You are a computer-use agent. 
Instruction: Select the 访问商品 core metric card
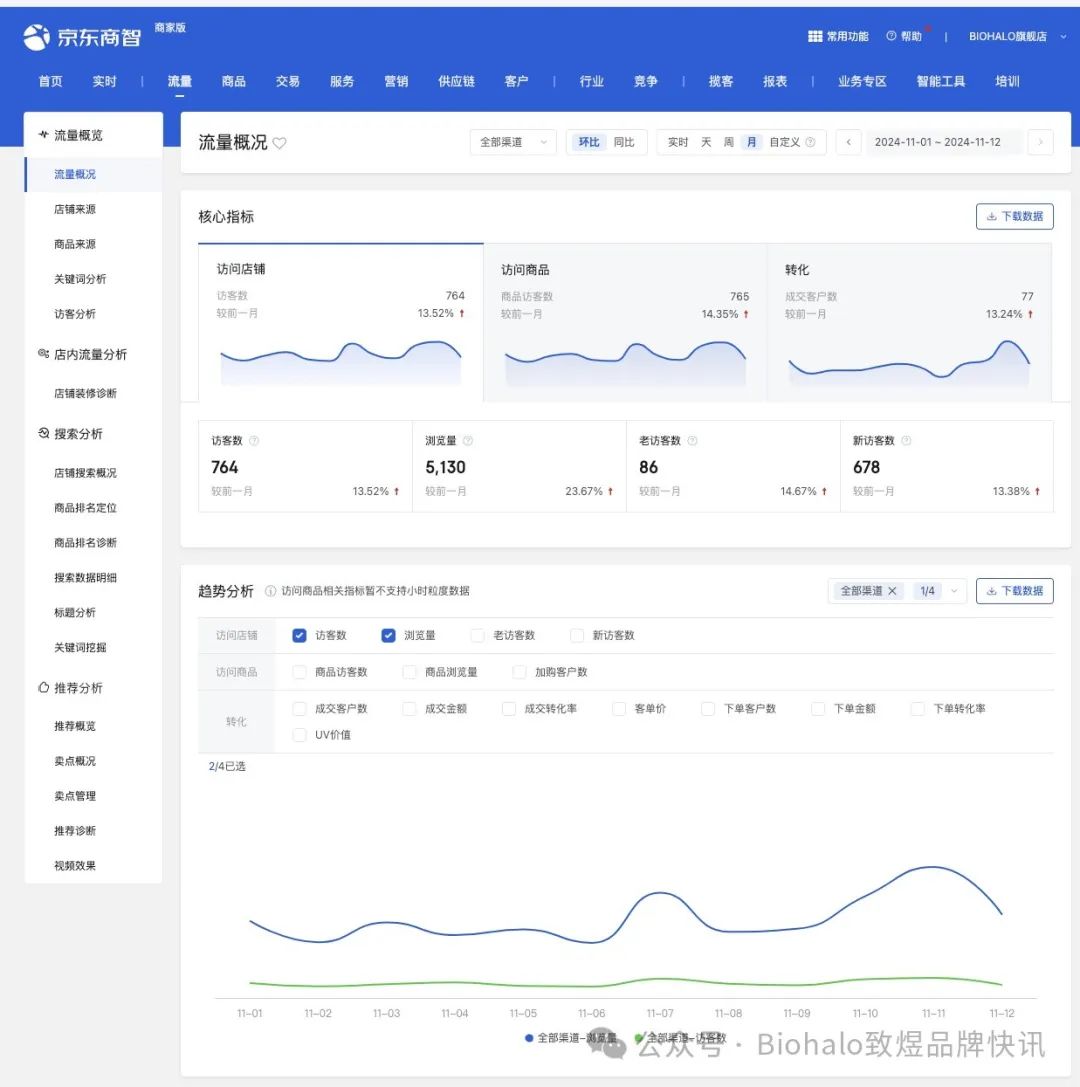click(625, 322)
